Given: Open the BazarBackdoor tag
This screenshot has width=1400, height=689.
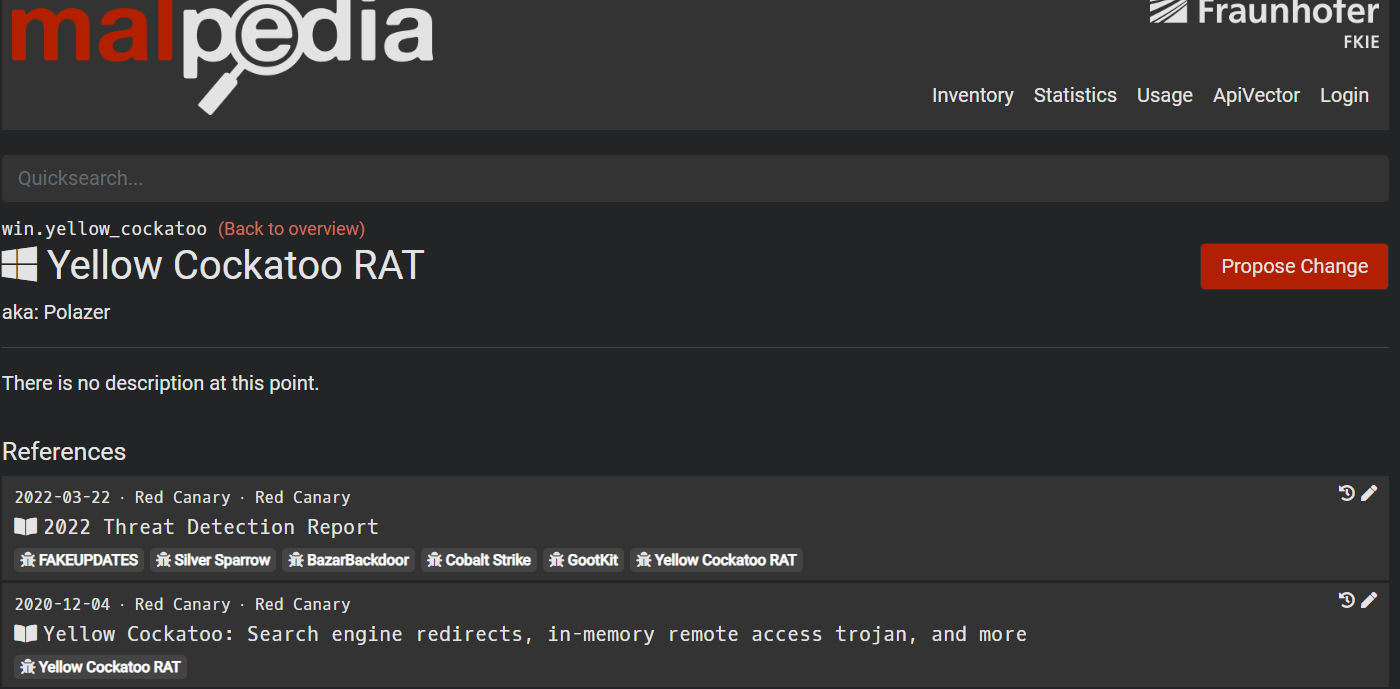Looking at the screenshot, I should point(349,560).
